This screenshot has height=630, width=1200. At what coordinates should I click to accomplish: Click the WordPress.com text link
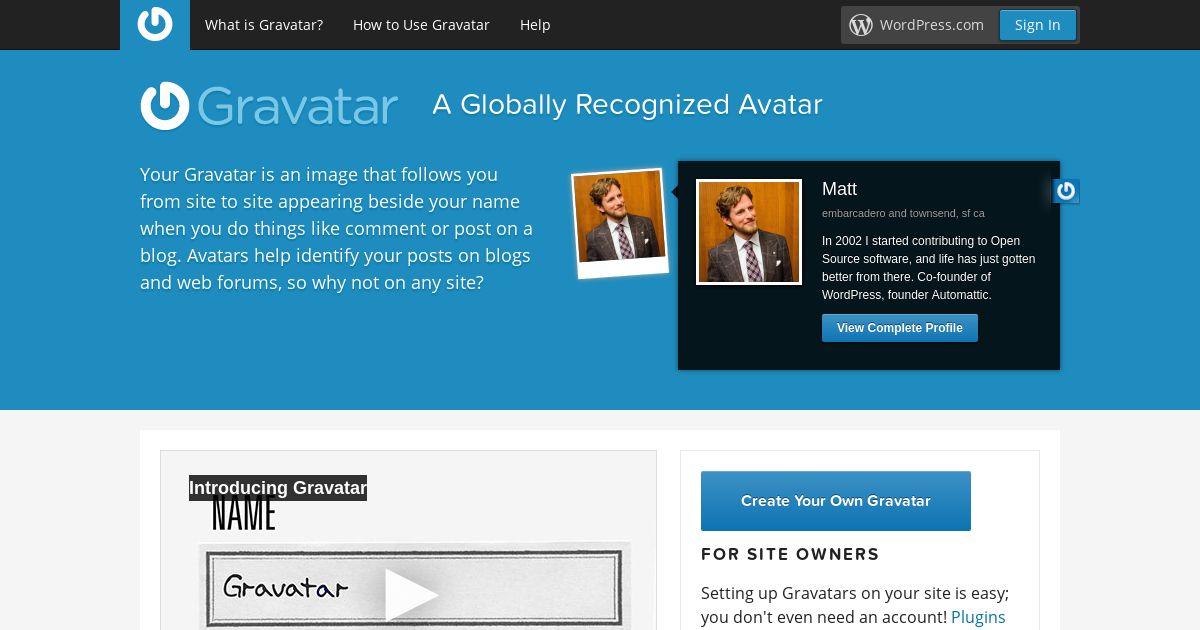(x=932, y=25)
